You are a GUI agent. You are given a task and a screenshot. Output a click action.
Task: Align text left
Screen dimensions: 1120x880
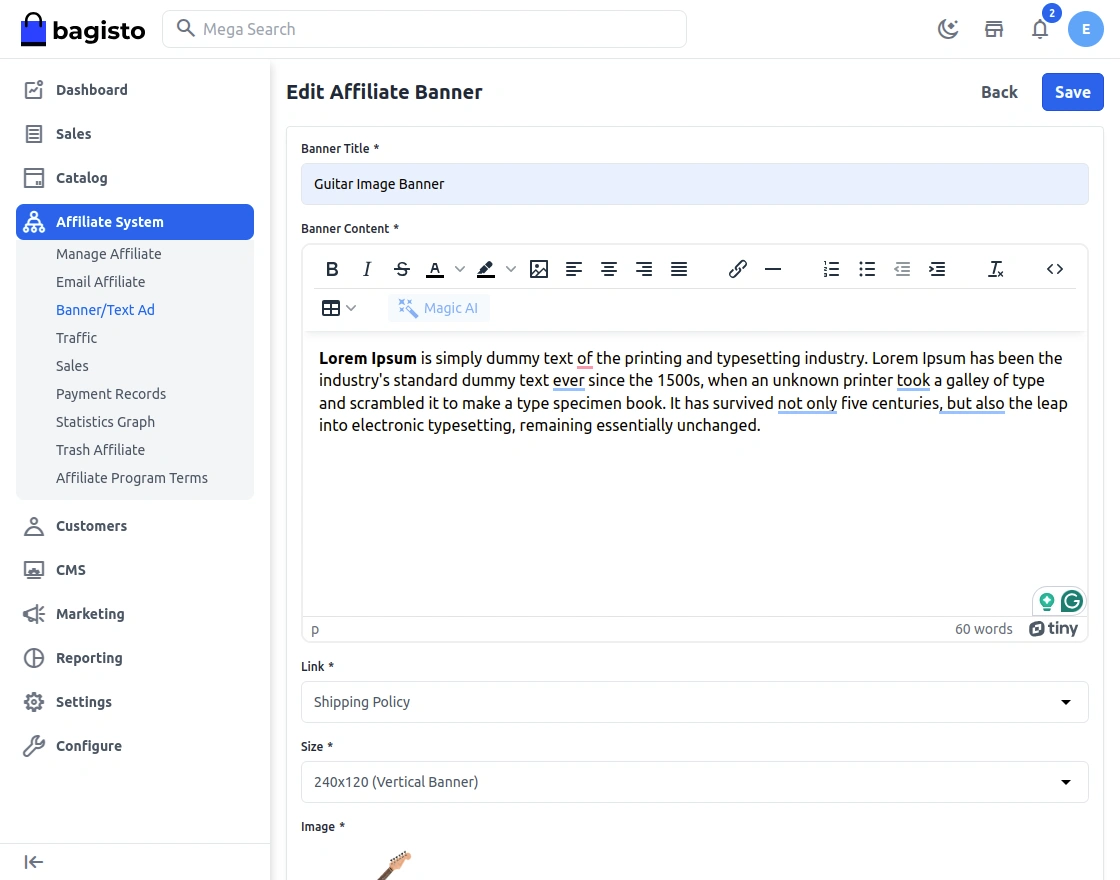click(574, 269)
